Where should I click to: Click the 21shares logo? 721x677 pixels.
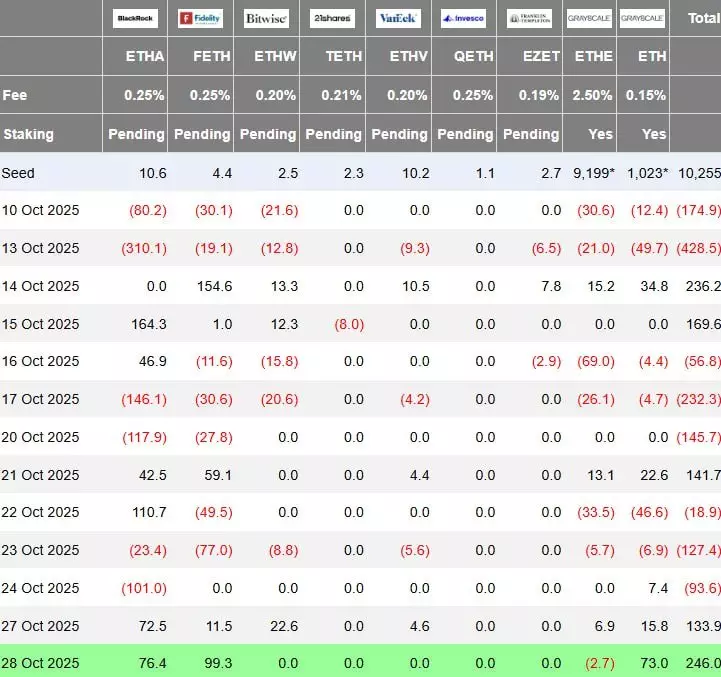tap(331, 19)
